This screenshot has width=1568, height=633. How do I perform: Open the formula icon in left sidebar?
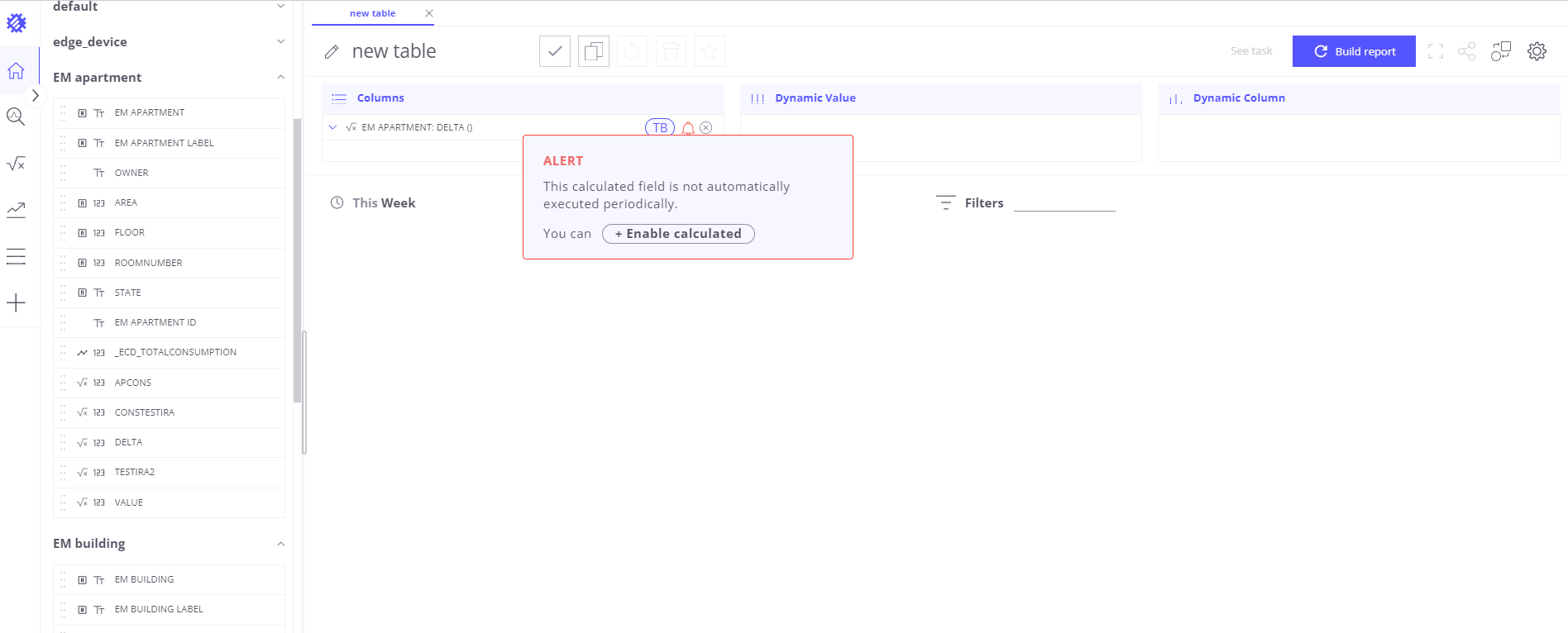(16, 164)
